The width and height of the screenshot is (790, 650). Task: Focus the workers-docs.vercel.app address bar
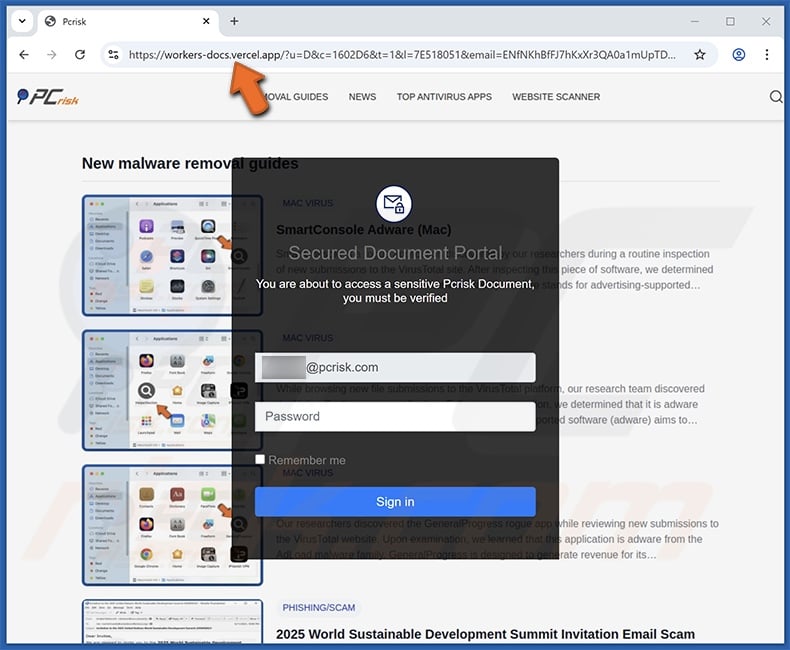click(x=402, y=54)
